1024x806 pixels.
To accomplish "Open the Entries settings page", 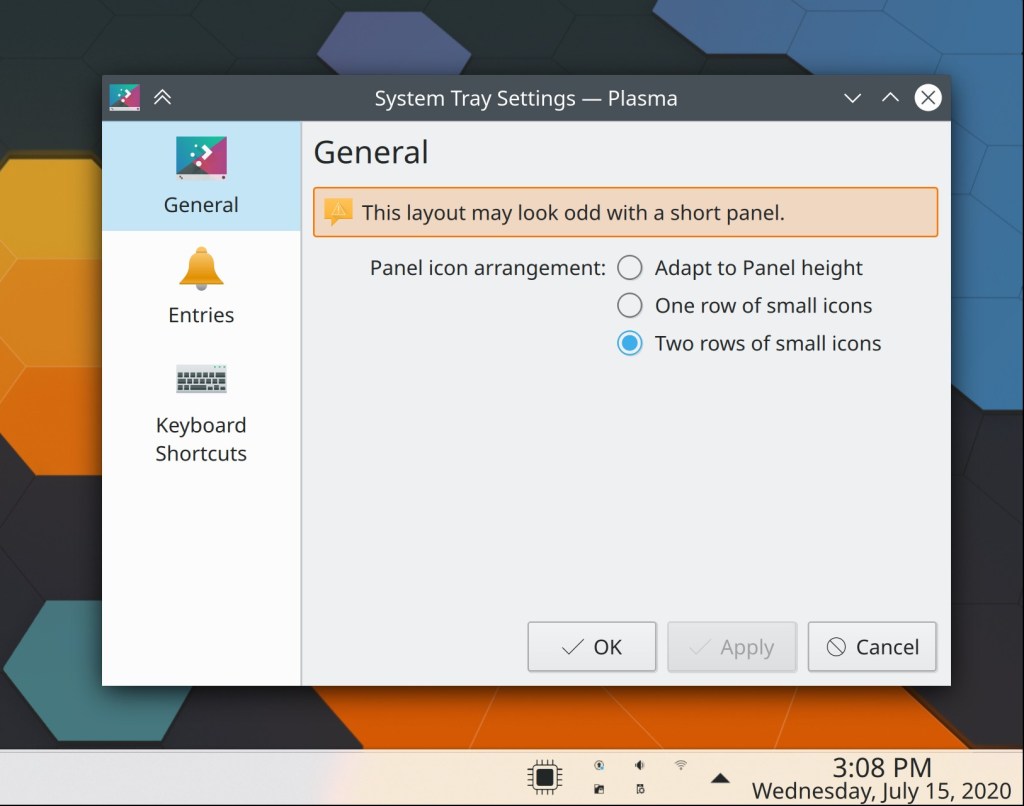I will point(201,286).
